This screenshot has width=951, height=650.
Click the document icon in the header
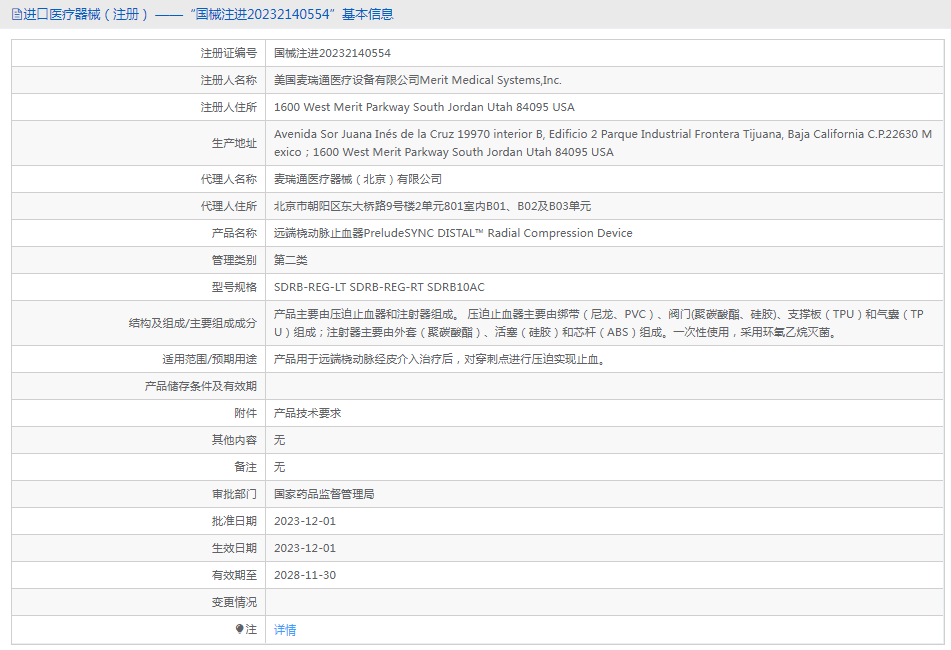coord(17,14)
